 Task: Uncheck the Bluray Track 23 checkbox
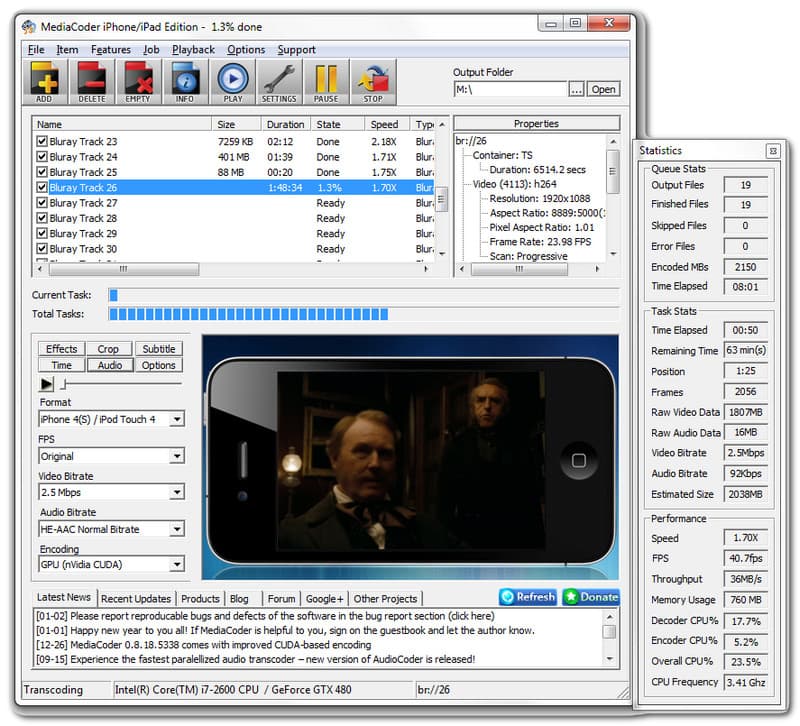41,142
